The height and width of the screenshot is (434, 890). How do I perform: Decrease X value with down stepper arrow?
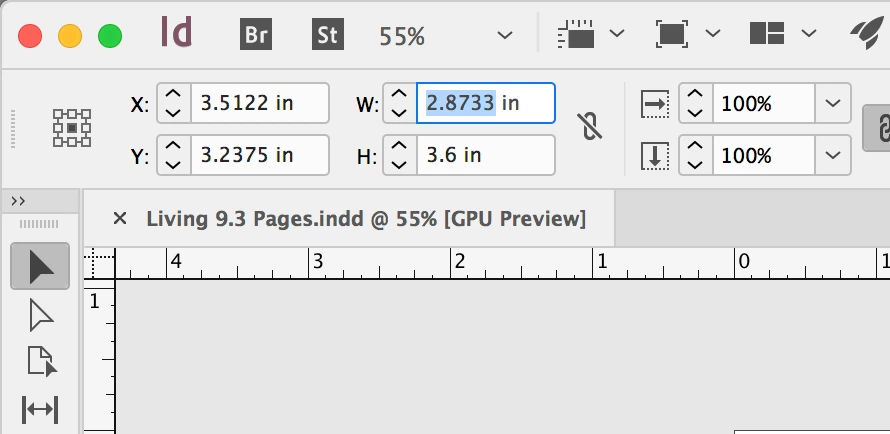(x=173, y=112)
